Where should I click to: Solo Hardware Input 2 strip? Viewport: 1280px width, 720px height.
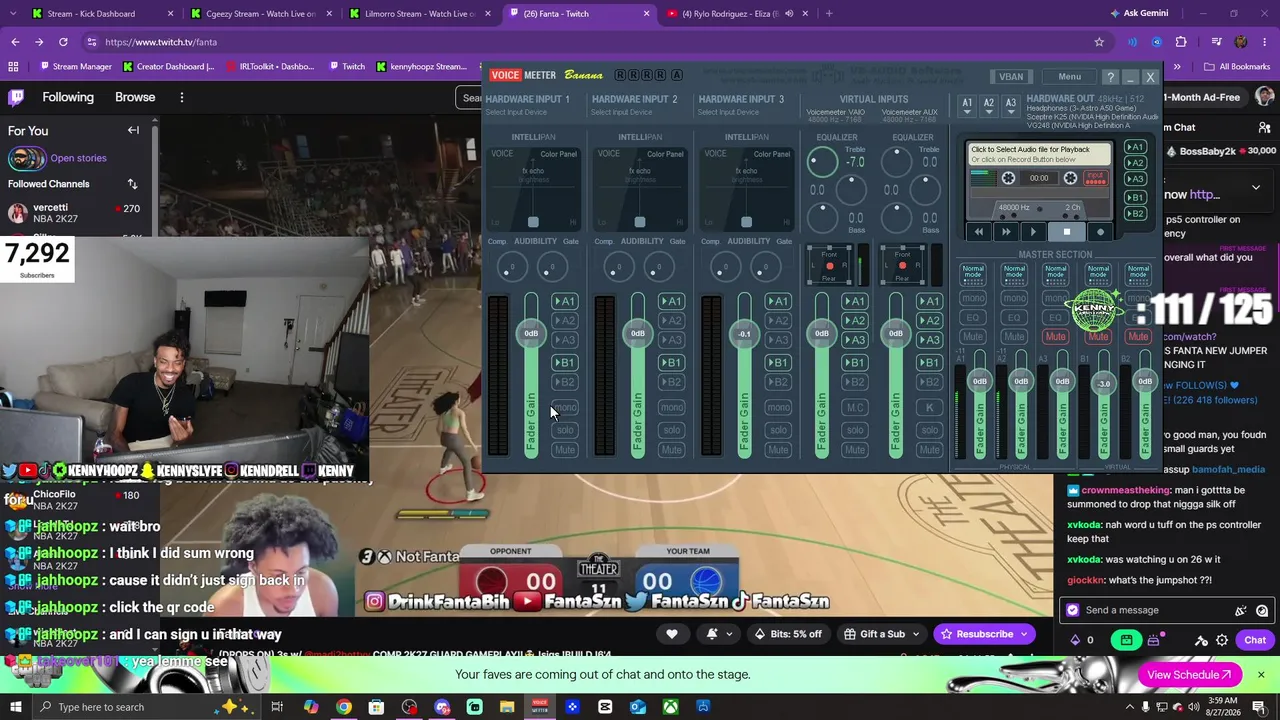pos(672,430)
